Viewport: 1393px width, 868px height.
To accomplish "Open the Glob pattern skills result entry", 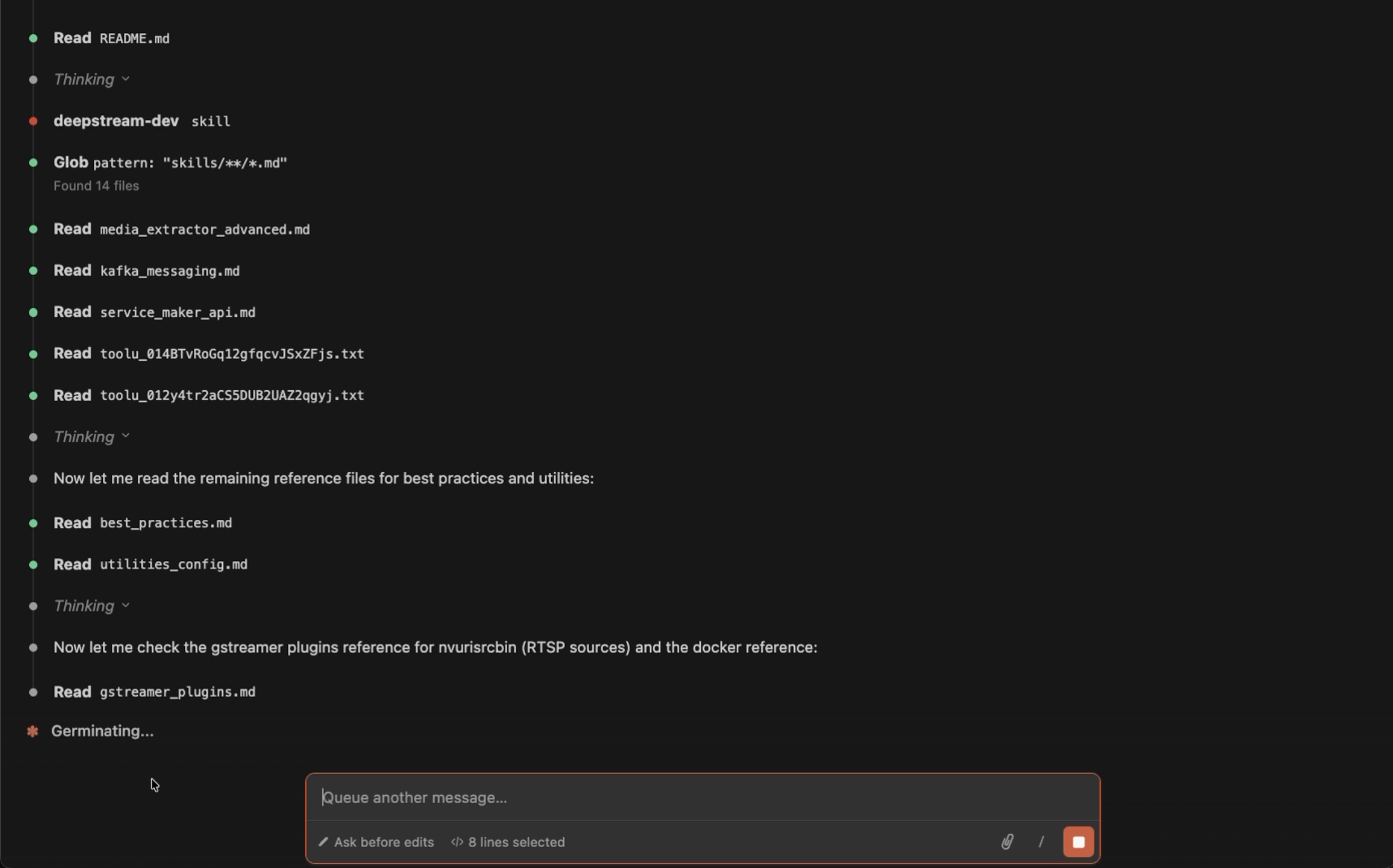I will (x=170, y=163).
